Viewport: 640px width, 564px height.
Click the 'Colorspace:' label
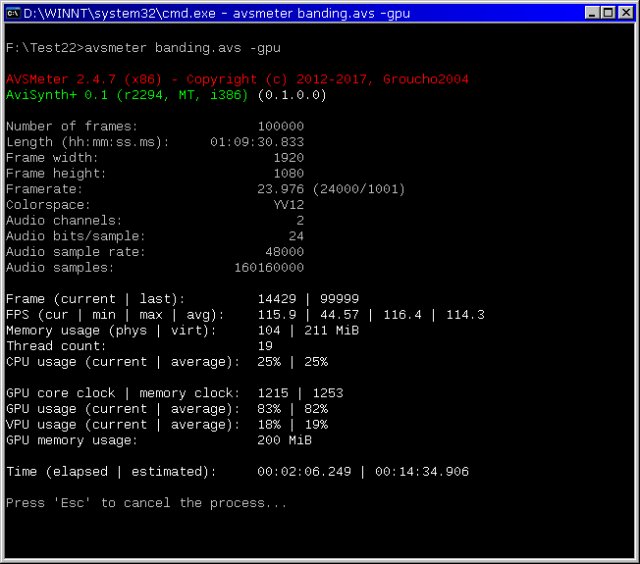pyautogui.click(x=48, y=205)
